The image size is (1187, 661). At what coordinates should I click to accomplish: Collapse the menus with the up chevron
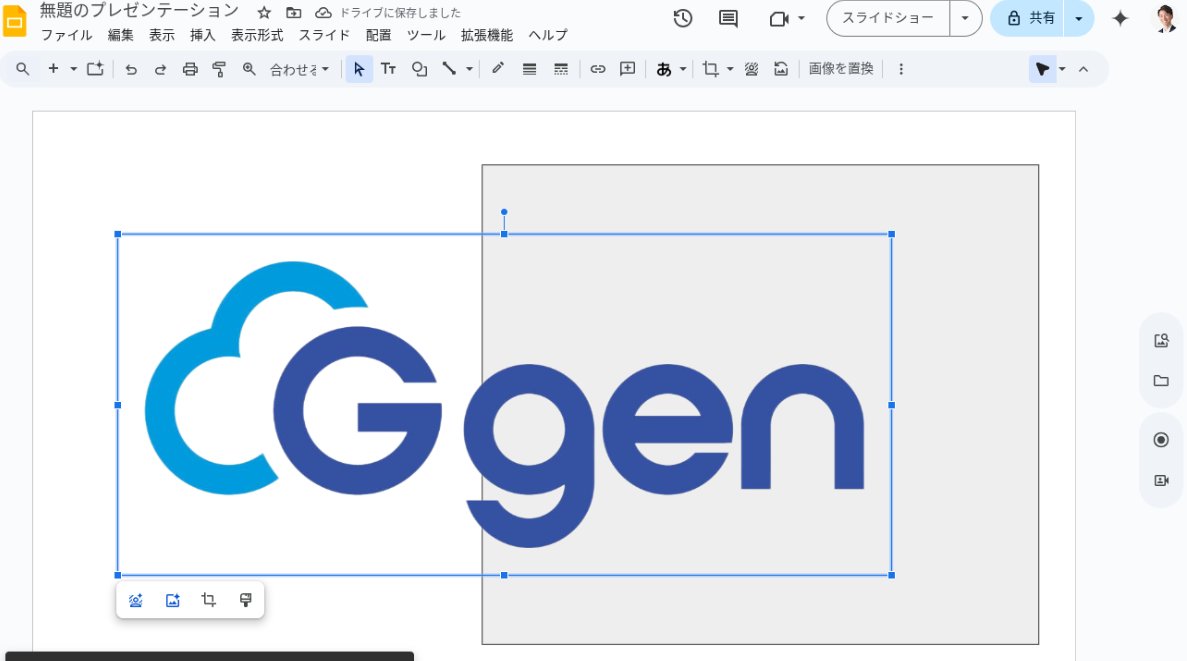pos(1083,69)
